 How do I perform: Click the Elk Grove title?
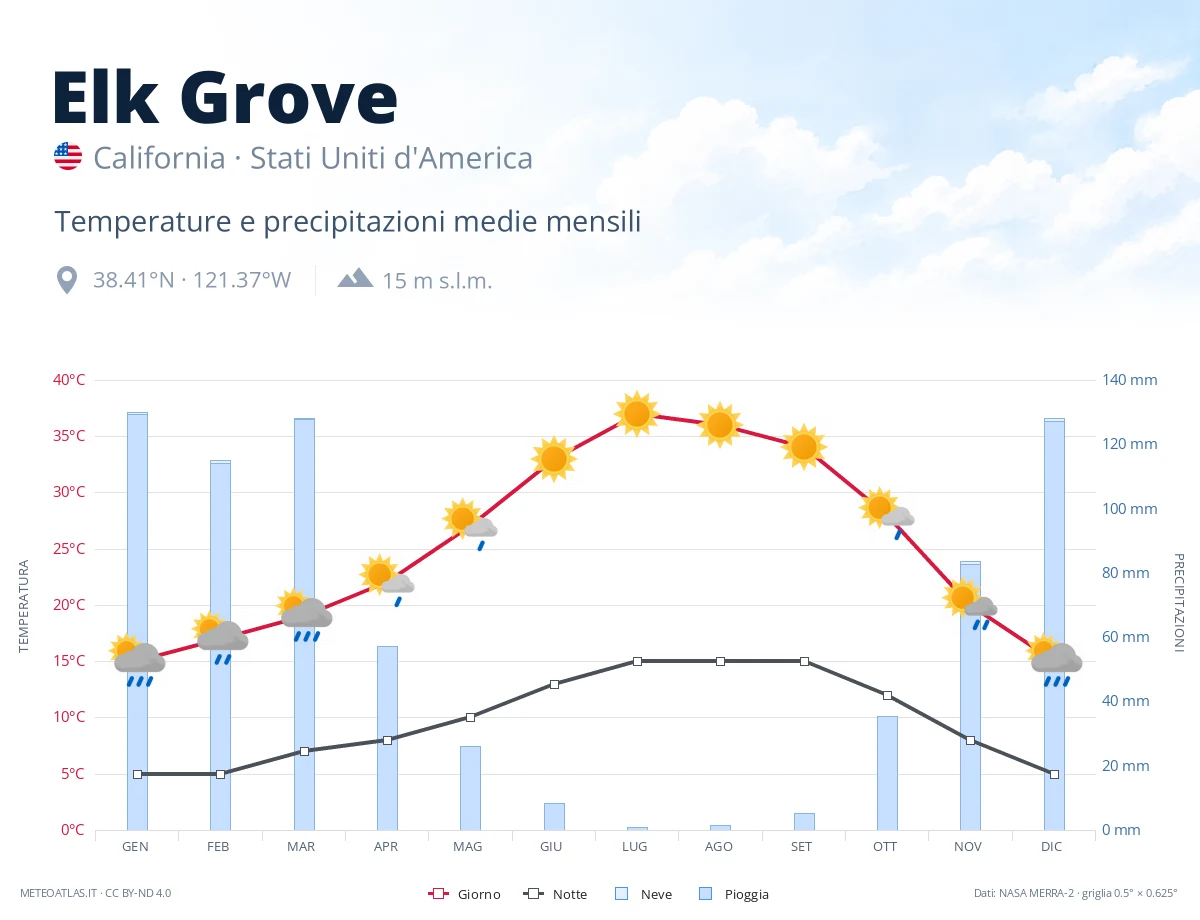click(225, 97)
